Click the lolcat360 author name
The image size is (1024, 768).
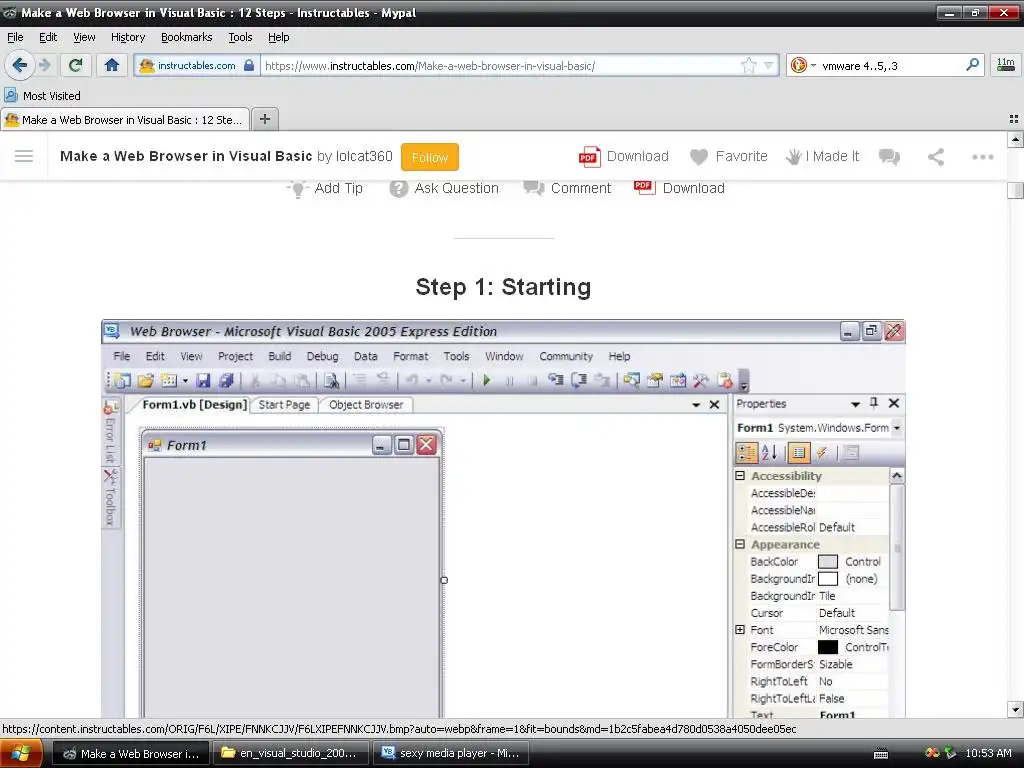tap(364, 156)
